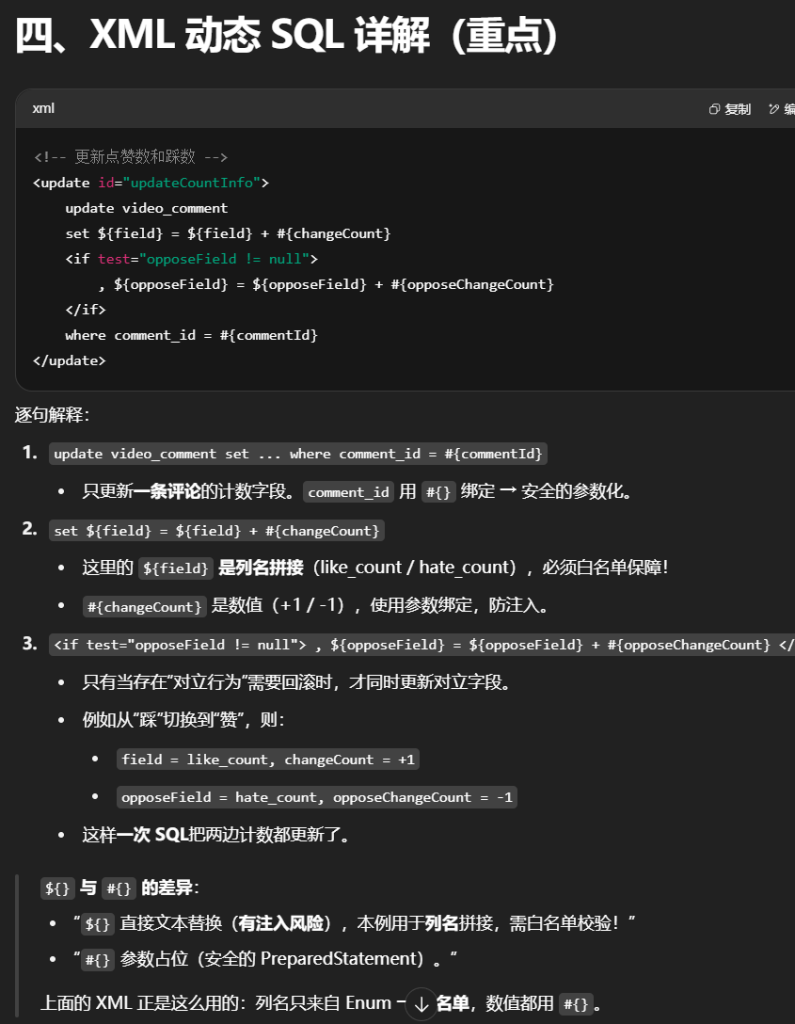
Task: Click the xml language label of code block
Action: [43, 108]
